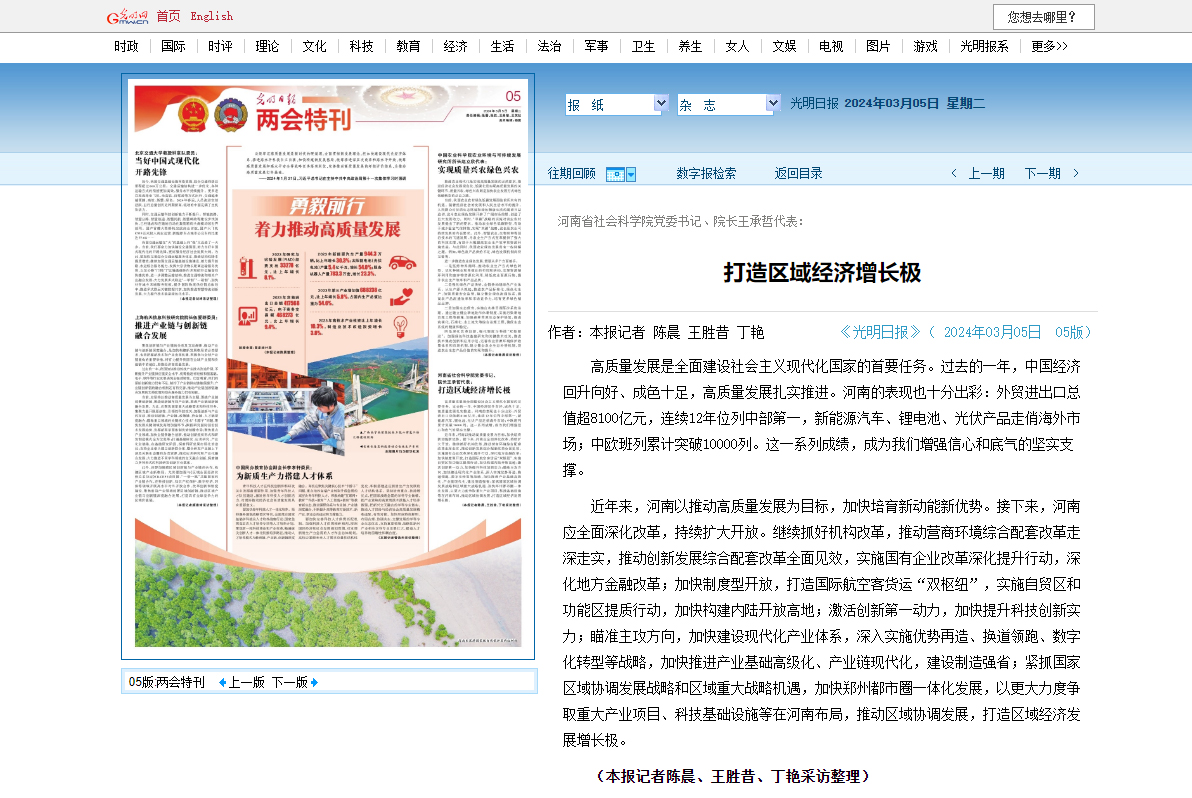
Task: Select the 经济 navigation tab
Action: point(455,46)
